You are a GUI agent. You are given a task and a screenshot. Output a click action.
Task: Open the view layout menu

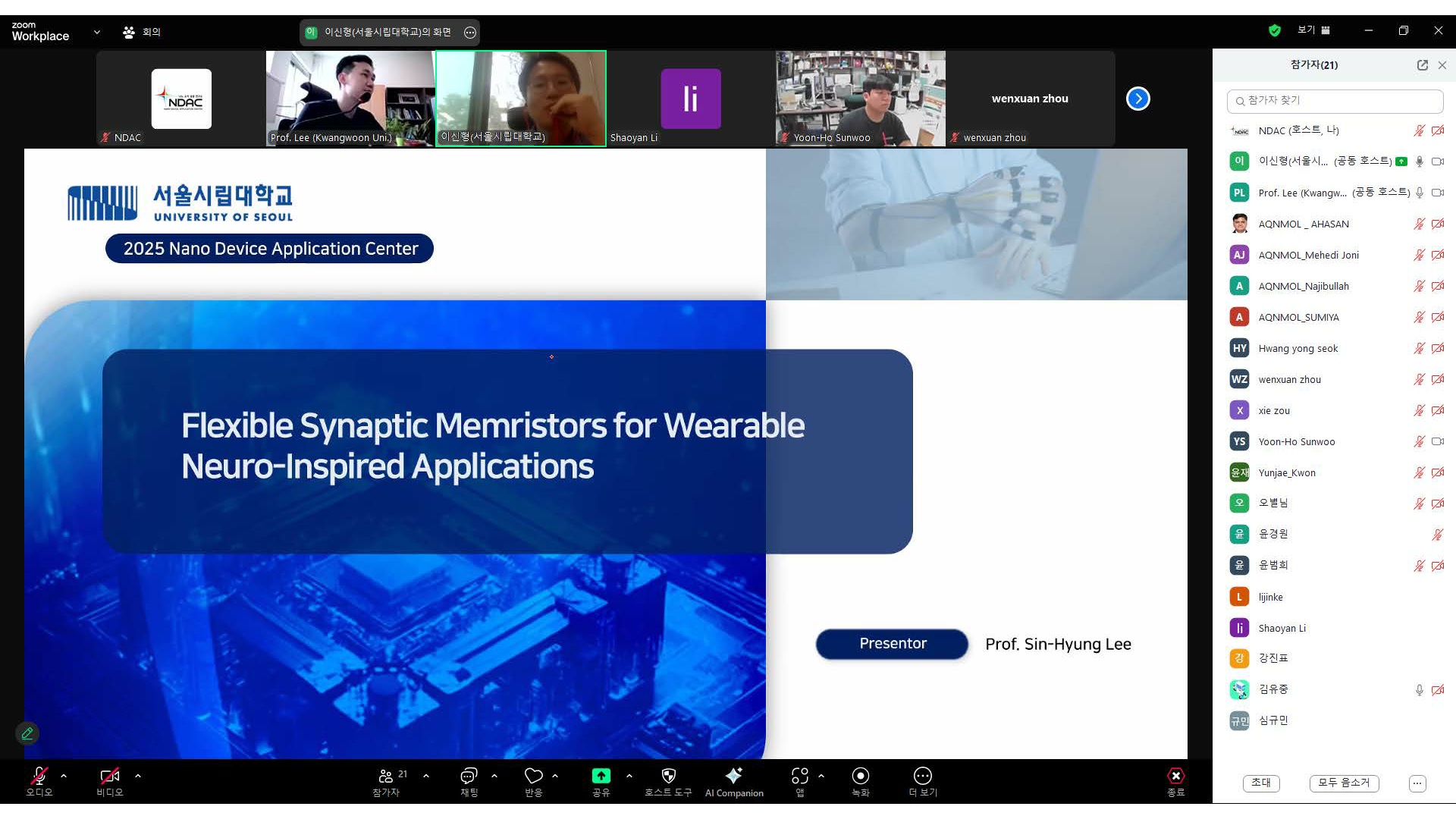point(1314,30)
